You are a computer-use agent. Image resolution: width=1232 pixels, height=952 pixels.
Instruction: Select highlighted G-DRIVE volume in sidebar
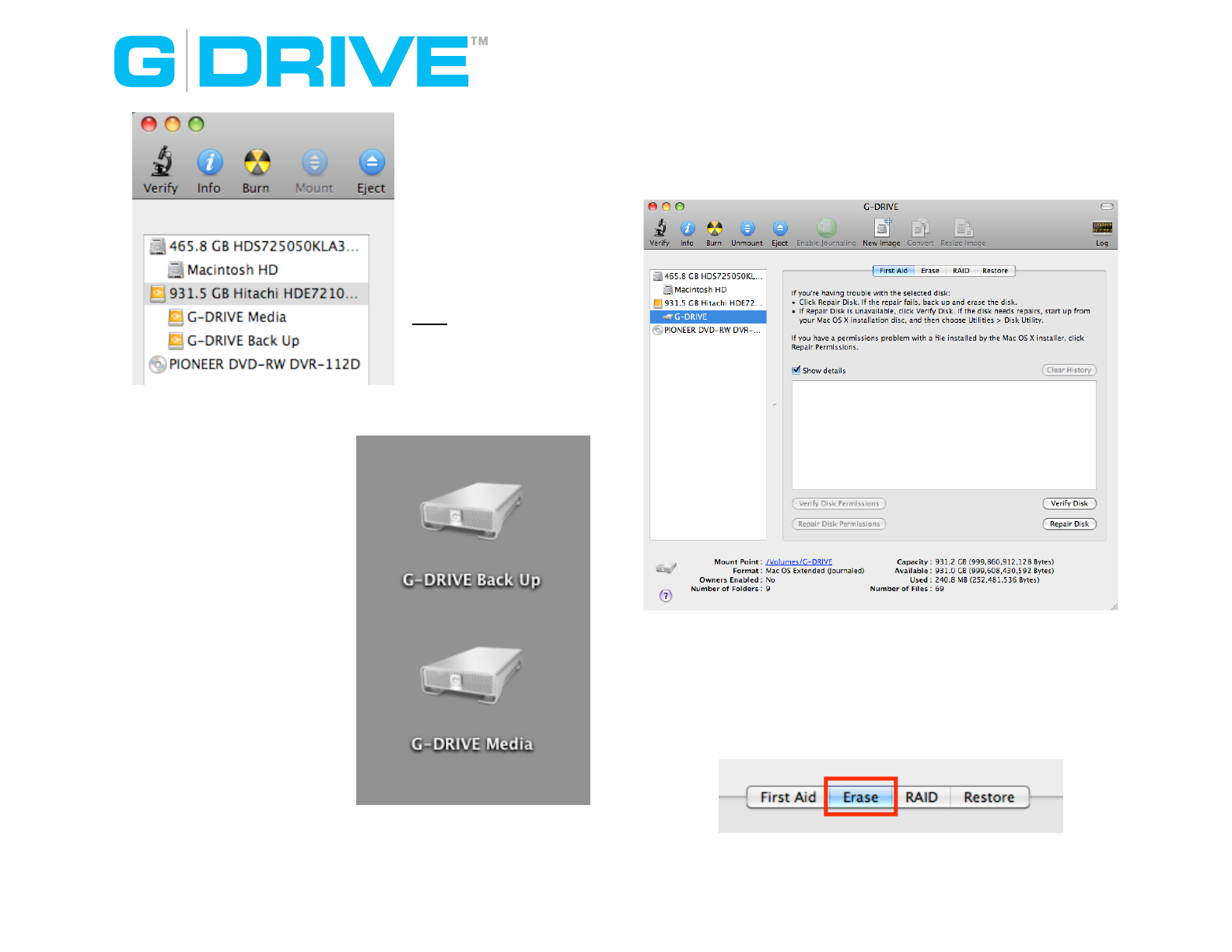[x=709, y=317]
